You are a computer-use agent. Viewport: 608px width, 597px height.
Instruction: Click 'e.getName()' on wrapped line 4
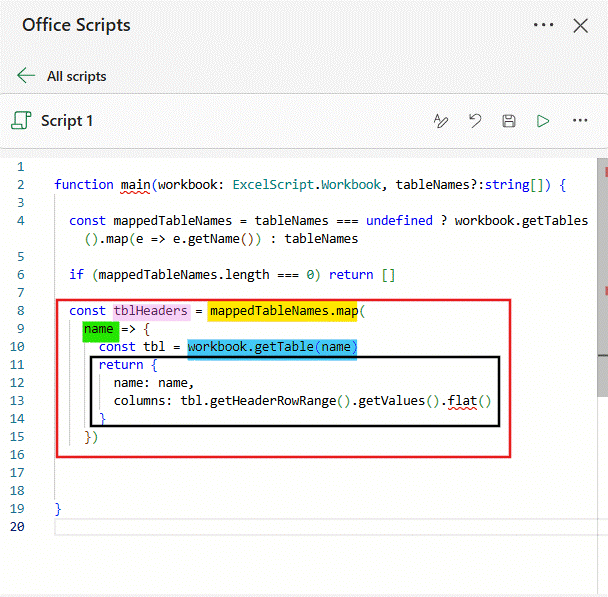click(213, 239)
